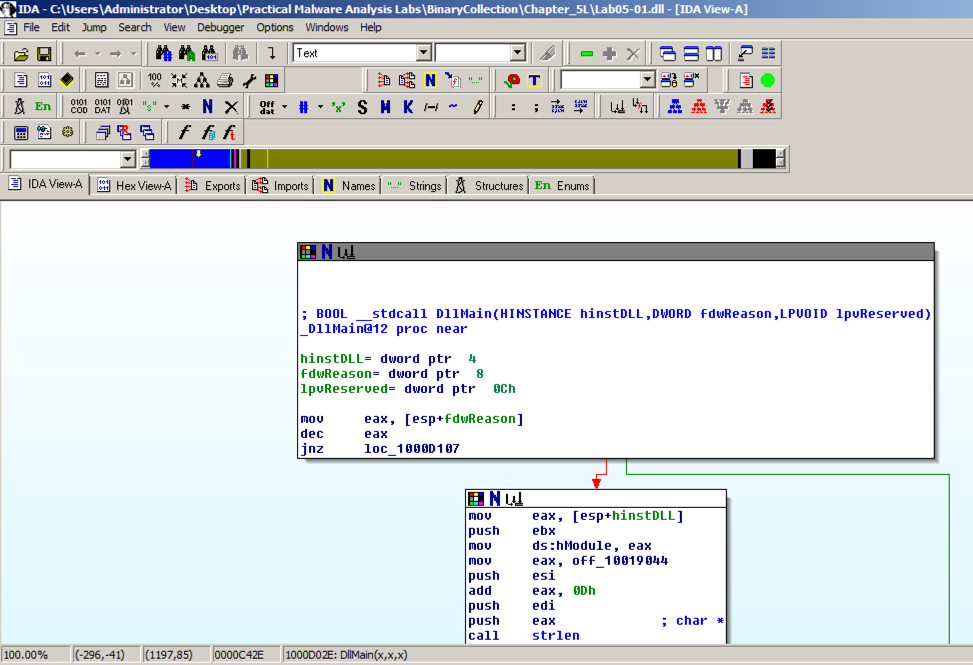
Task: Click the Save floppy disk icon
Action: click(x=44, y=53)
